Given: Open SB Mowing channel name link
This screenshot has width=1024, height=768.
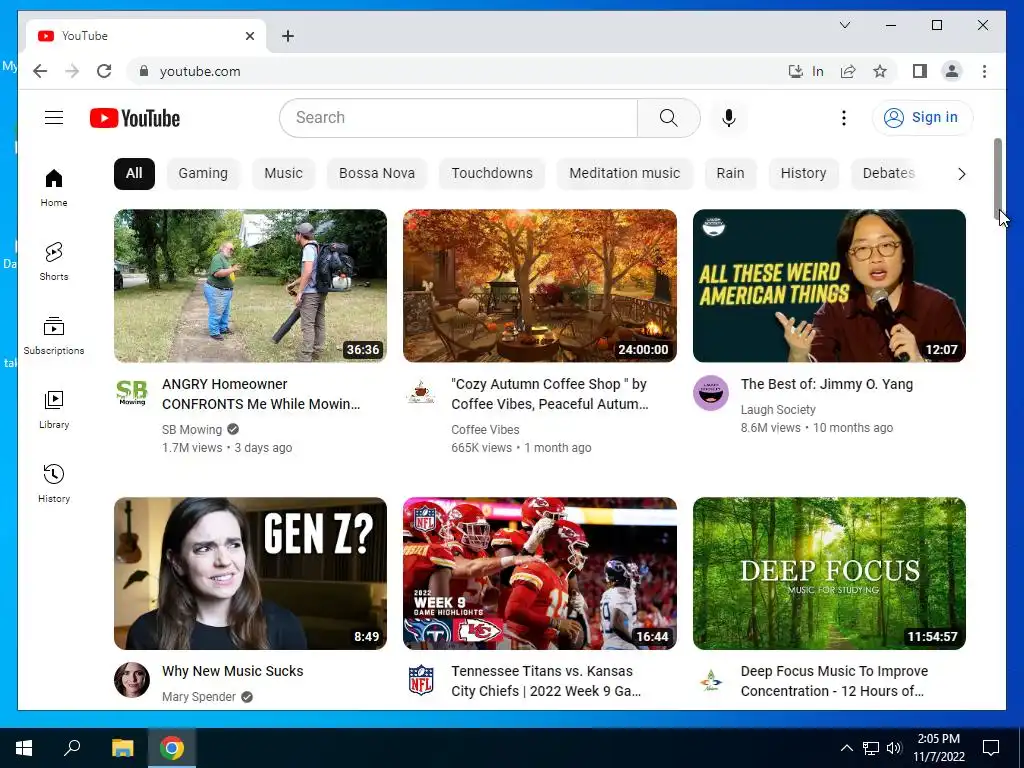Looking at the screenshot, I should pos(192,430).
